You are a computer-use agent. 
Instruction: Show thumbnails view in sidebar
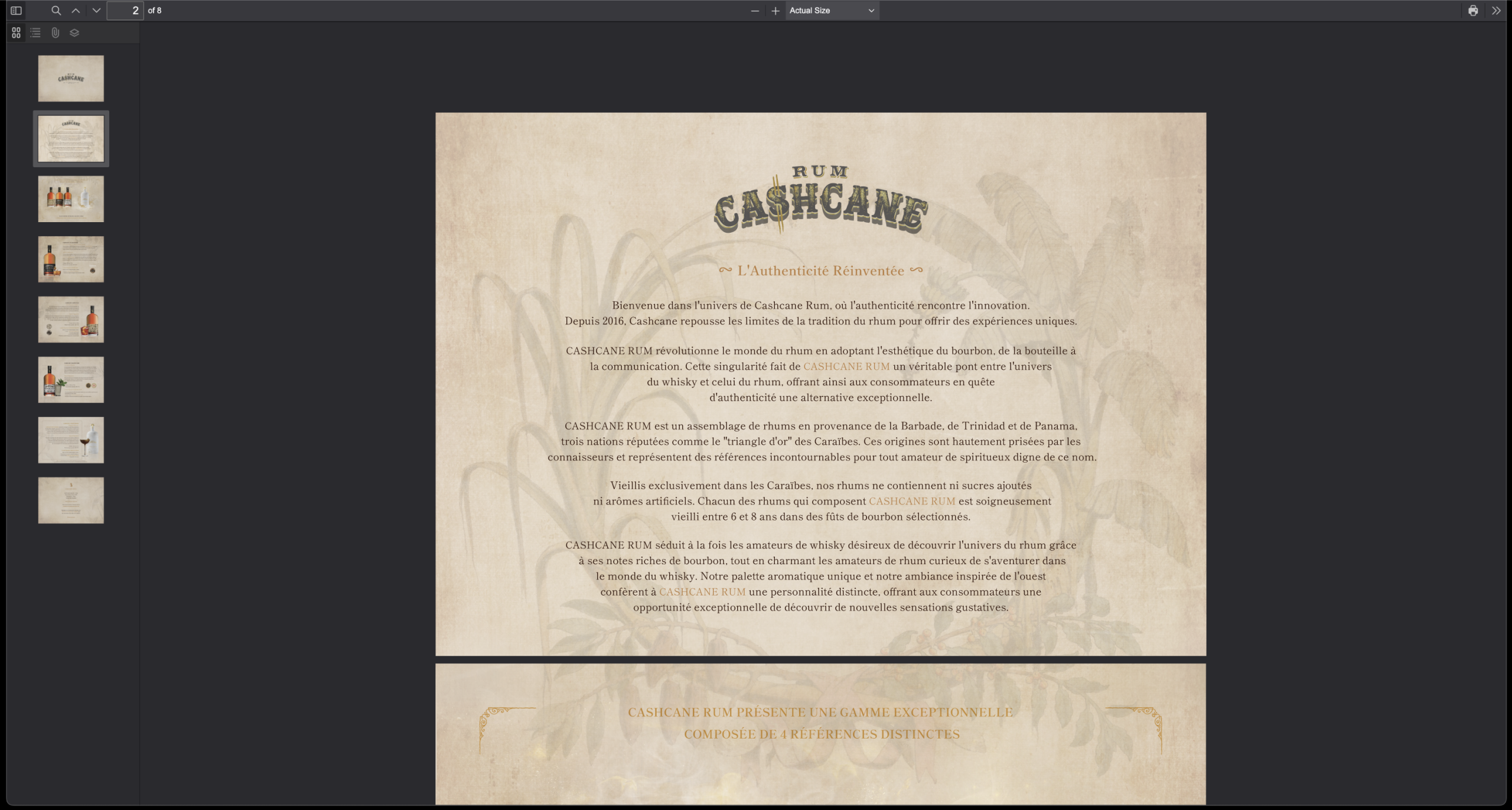point(16,33)
